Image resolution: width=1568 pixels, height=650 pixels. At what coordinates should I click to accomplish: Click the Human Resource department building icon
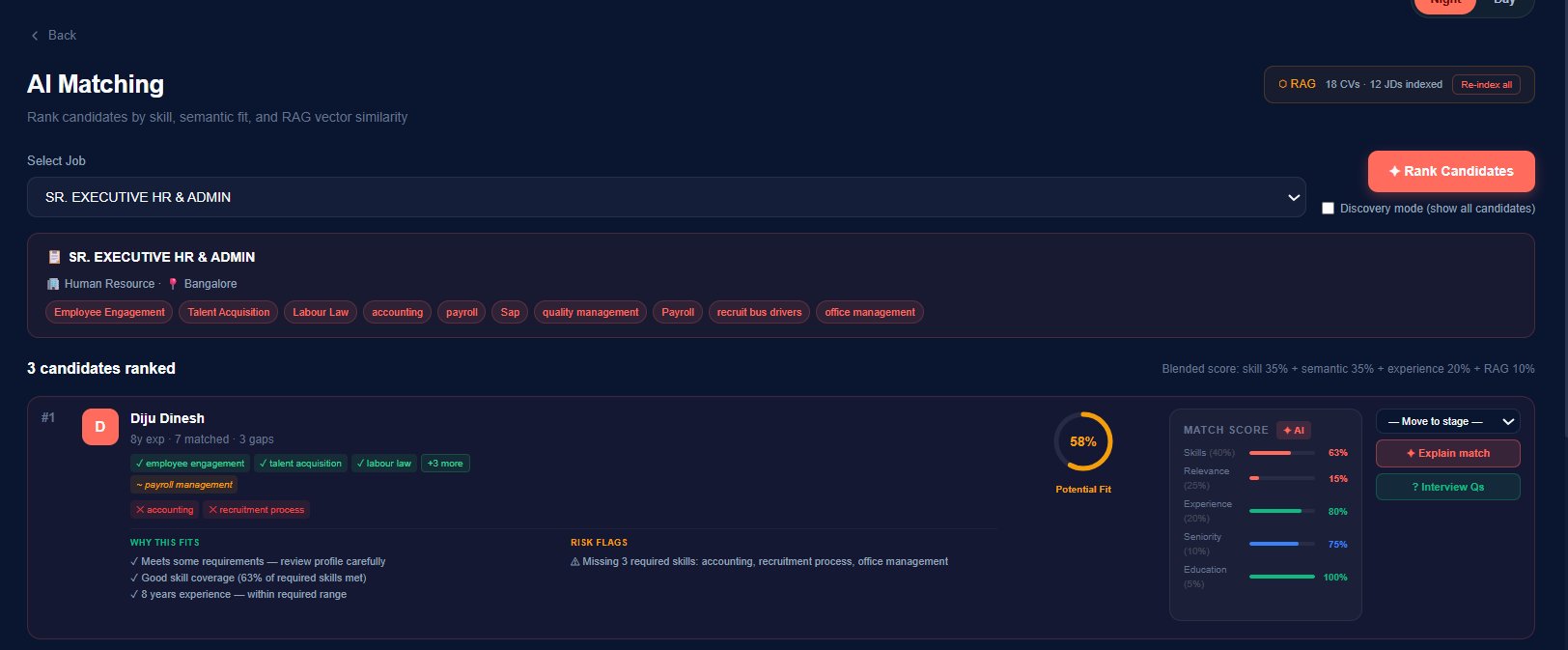53,284
